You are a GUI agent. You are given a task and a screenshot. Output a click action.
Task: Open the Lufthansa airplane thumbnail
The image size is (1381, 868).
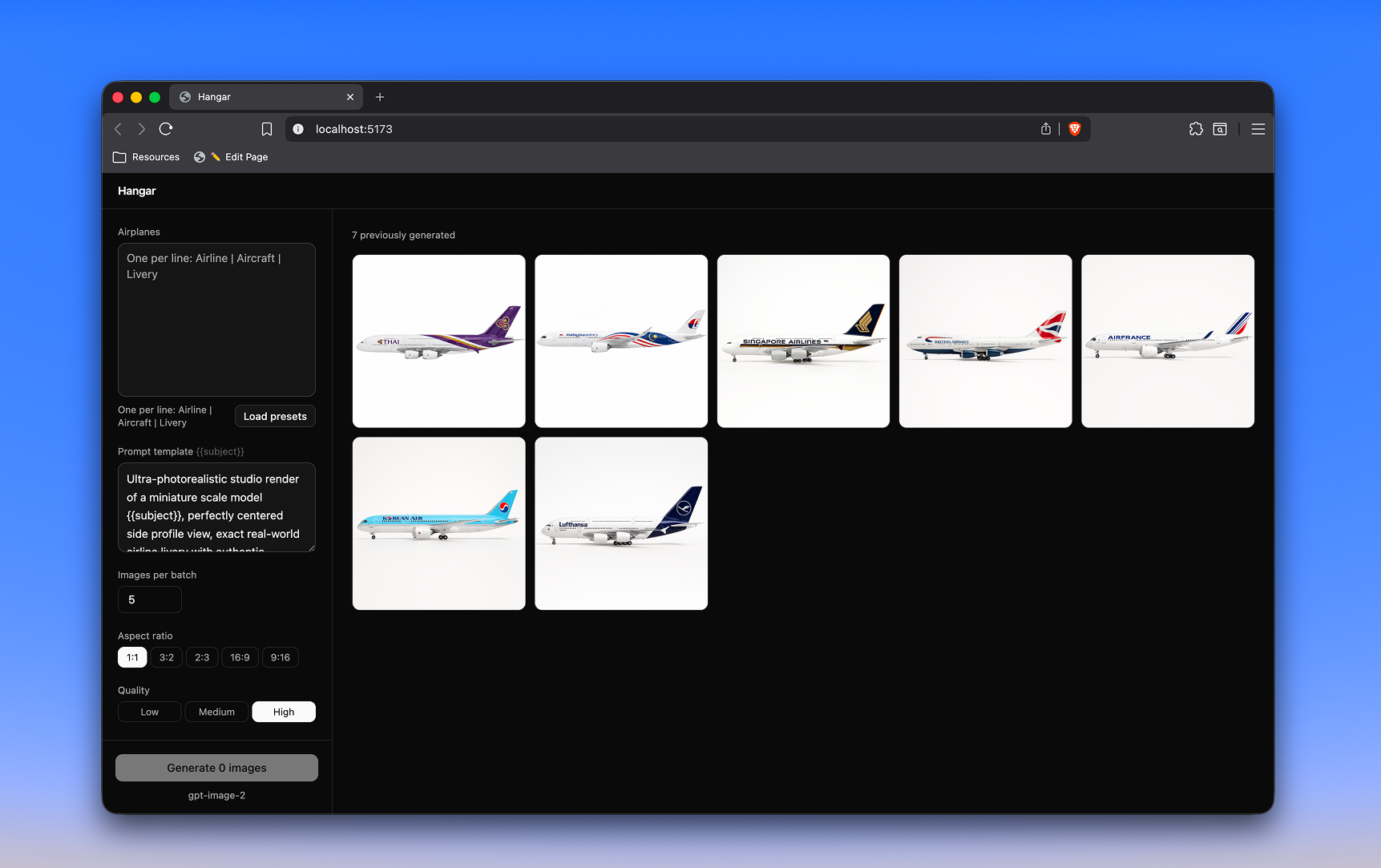click(x=621, y=523)
